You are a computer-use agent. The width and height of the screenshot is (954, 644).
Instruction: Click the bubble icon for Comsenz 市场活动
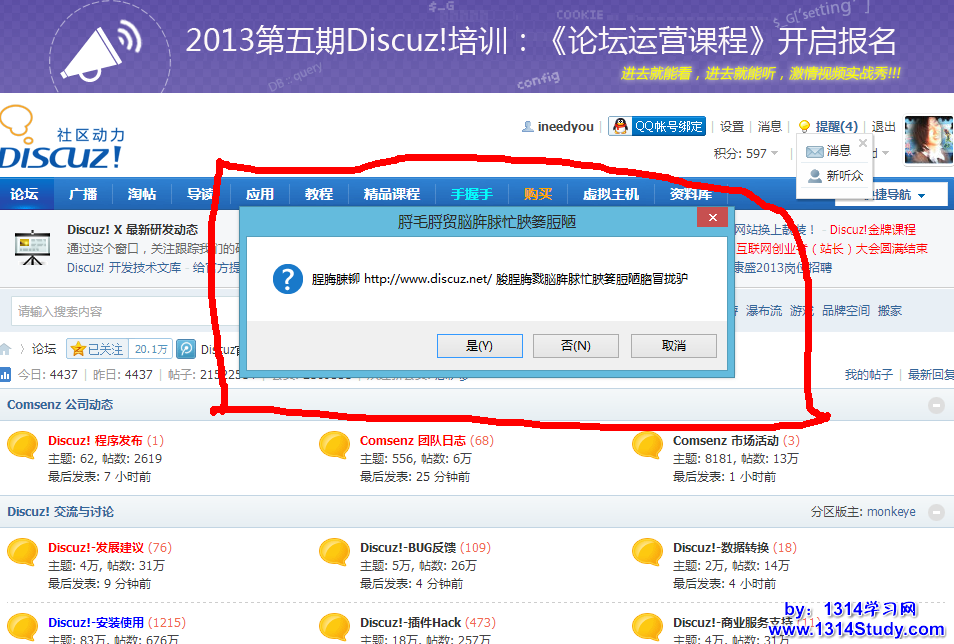647,445
